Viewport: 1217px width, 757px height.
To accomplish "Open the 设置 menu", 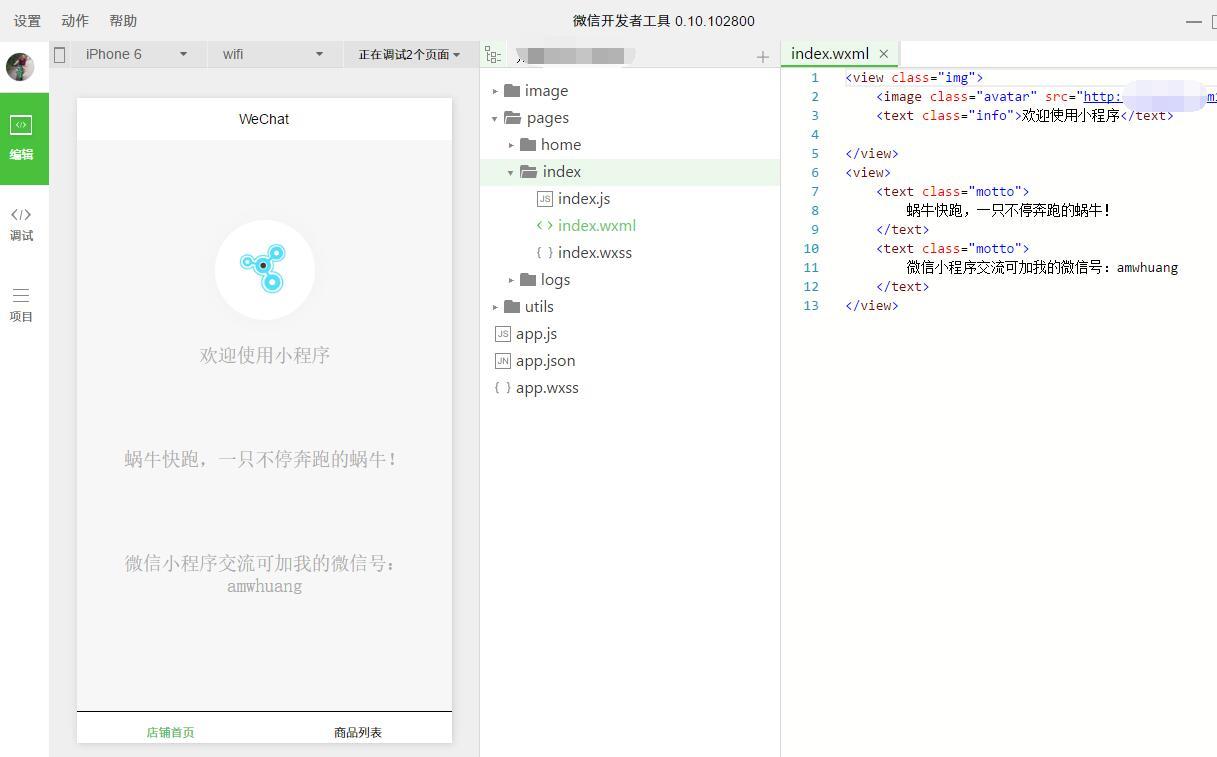I will 27,21.
